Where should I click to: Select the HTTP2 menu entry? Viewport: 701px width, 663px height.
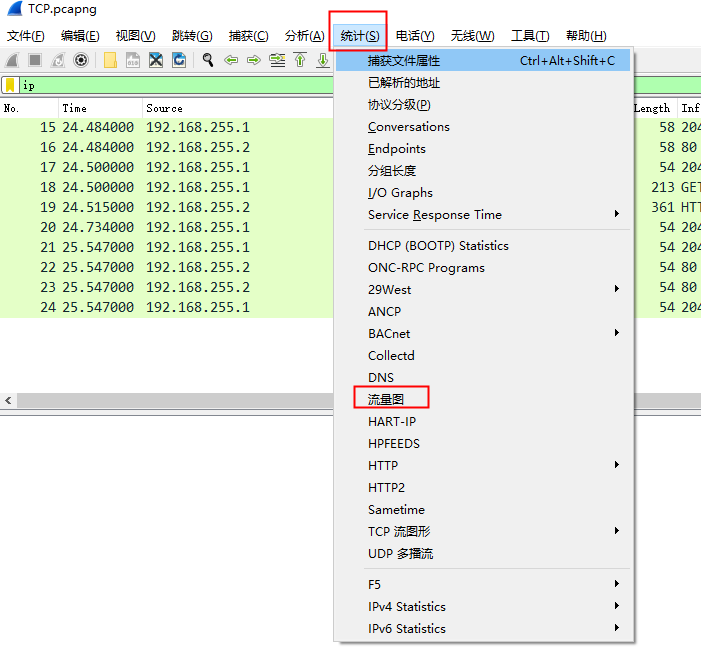[x=483, y=487]
